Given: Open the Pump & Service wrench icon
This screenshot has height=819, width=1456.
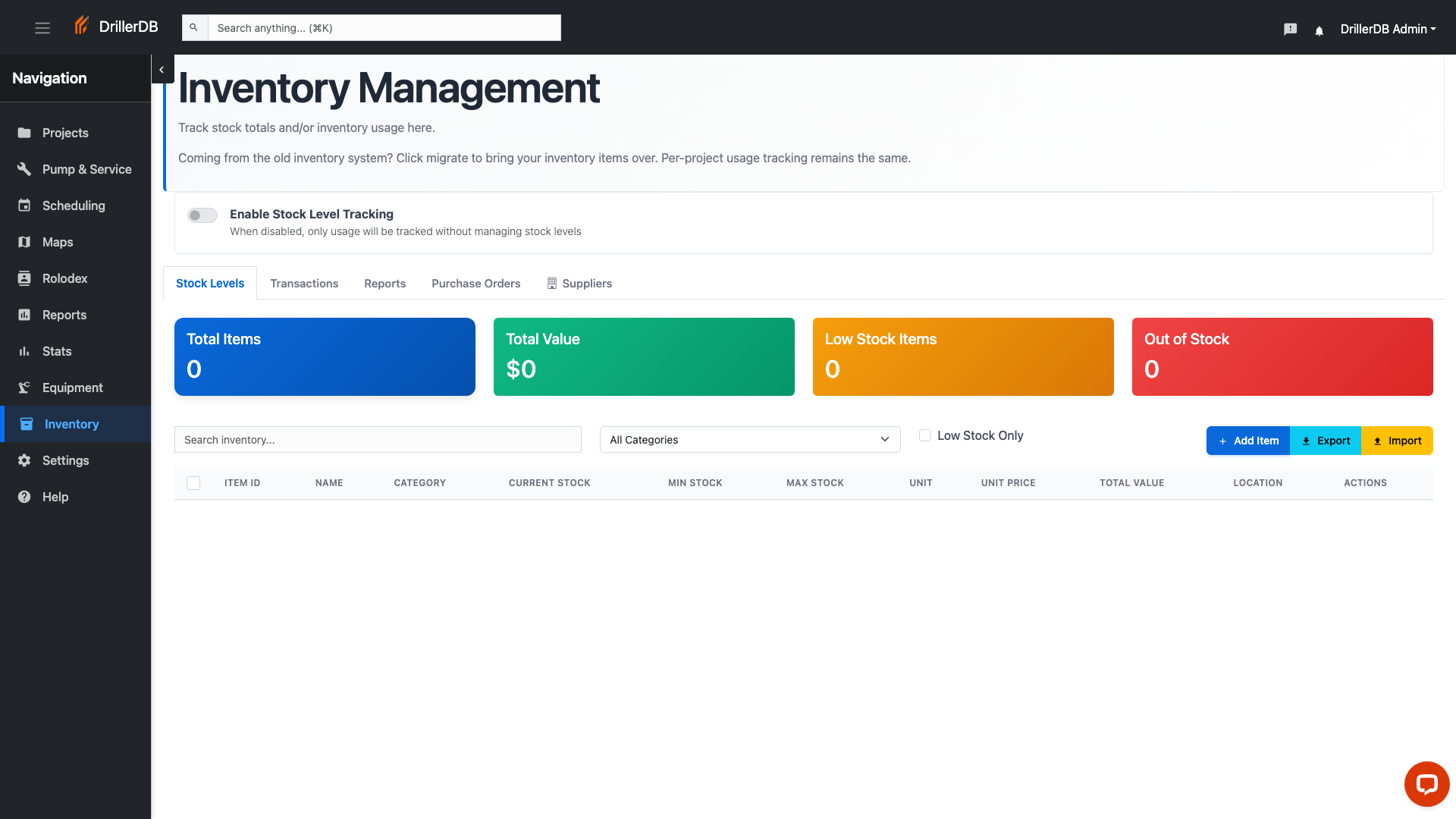Looking at the screenshot, I should pos(24,169).
